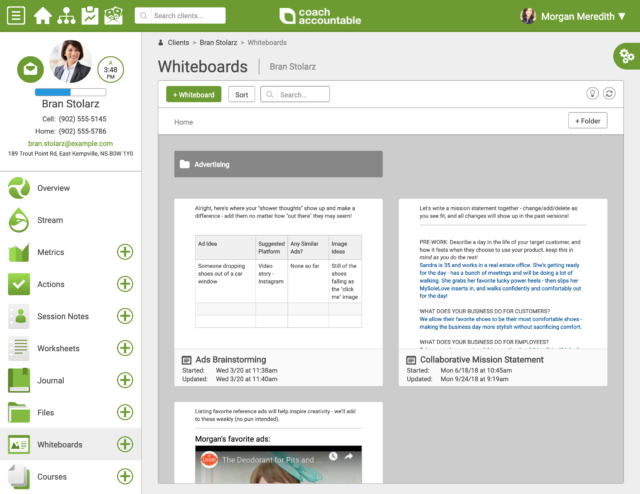
Task: Click the + Whiteboard button
Action: point(193,94)
